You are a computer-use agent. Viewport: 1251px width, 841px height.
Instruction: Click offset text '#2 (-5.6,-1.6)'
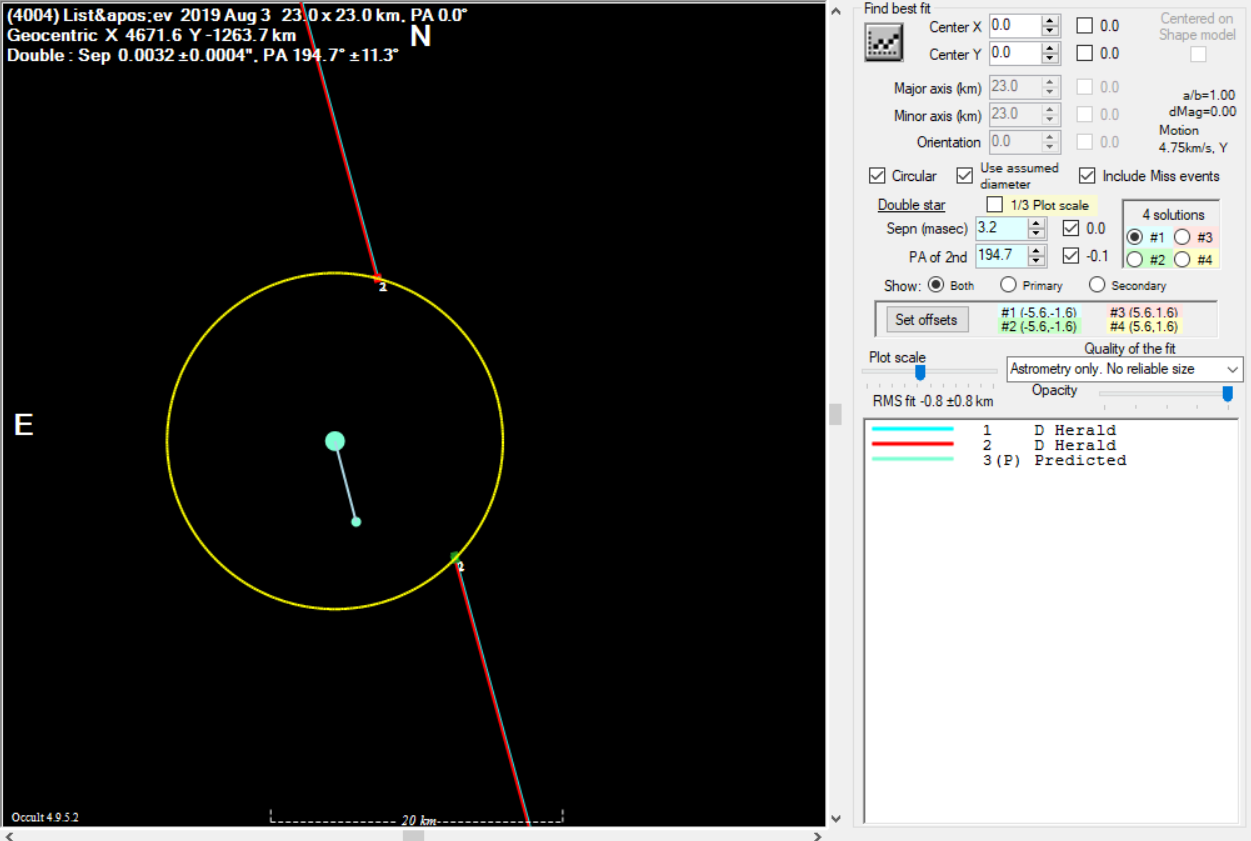[x=1039, y=326]
